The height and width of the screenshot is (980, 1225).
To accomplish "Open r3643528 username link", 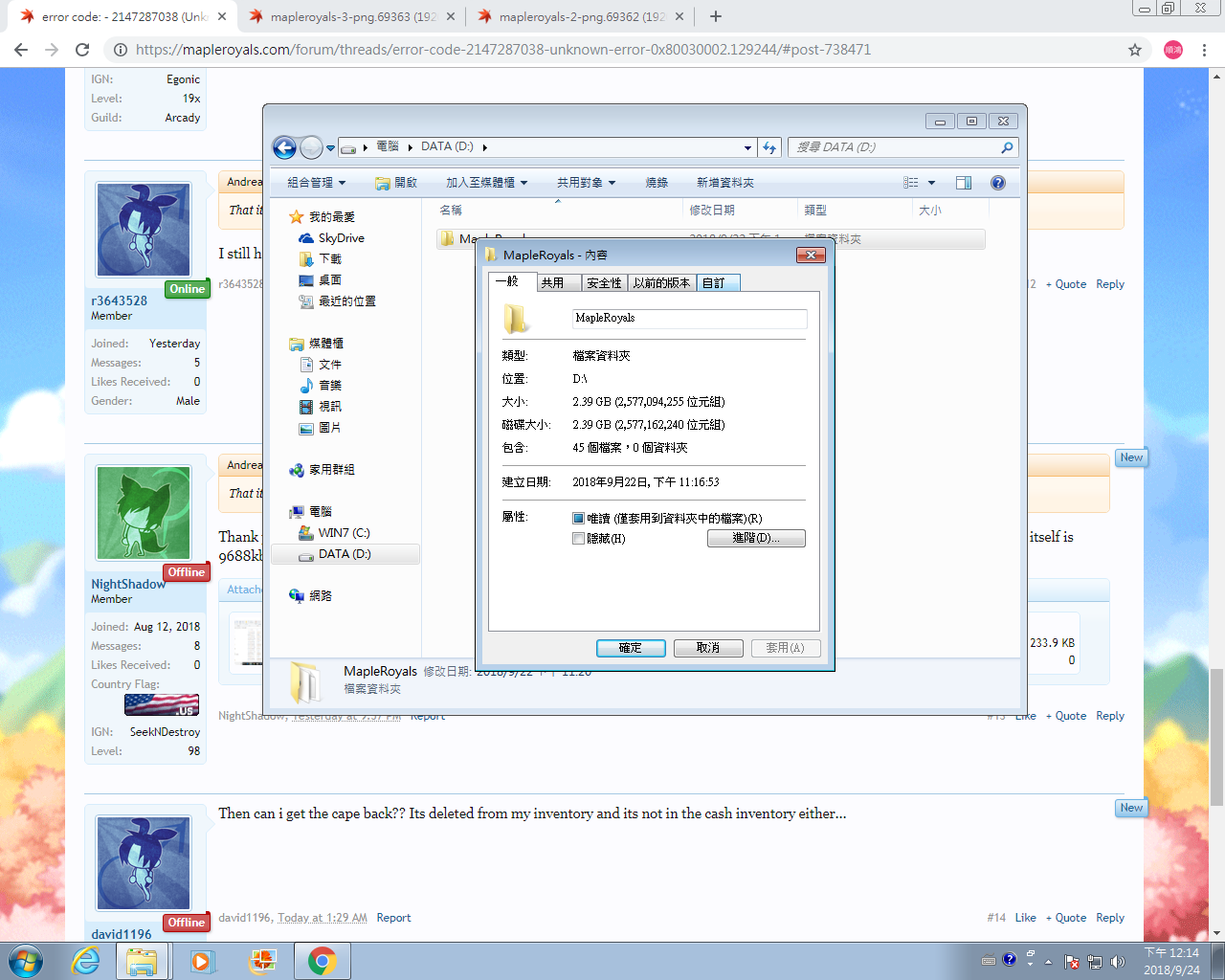I will (120, 301).
